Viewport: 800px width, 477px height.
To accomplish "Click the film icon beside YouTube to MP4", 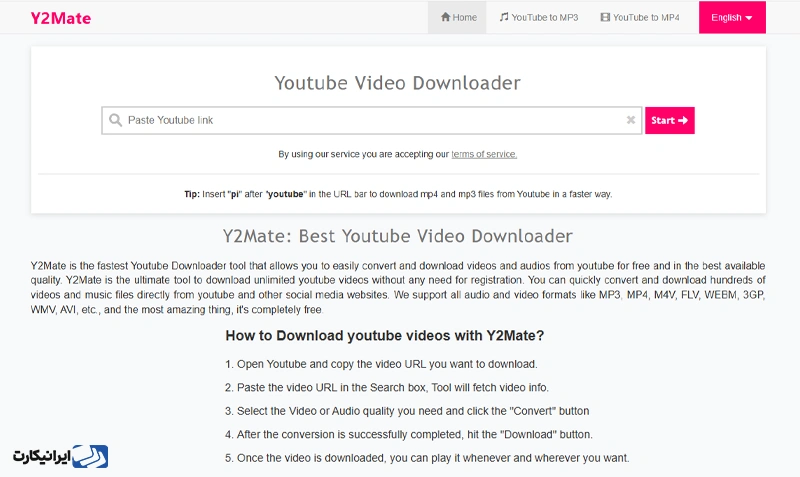I will pos(604,17).
